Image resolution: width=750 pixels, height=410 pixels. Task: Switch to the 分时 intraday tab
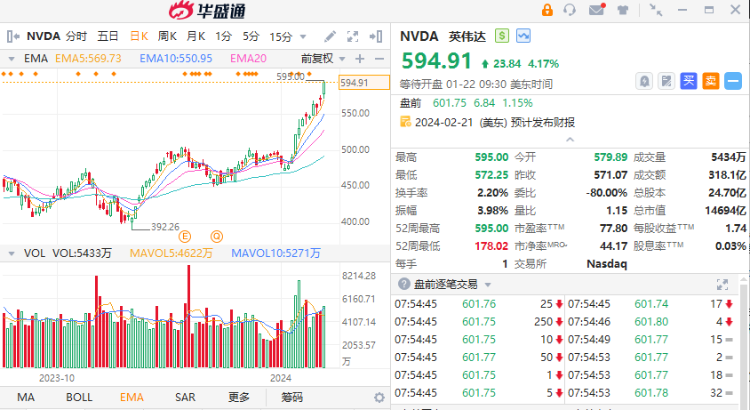point(76,37)
